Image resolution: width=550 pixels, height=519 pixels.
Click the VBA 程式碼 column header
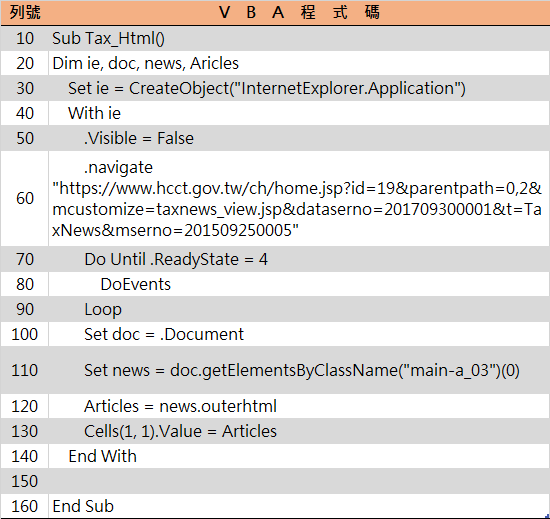(x=299, y=13)
